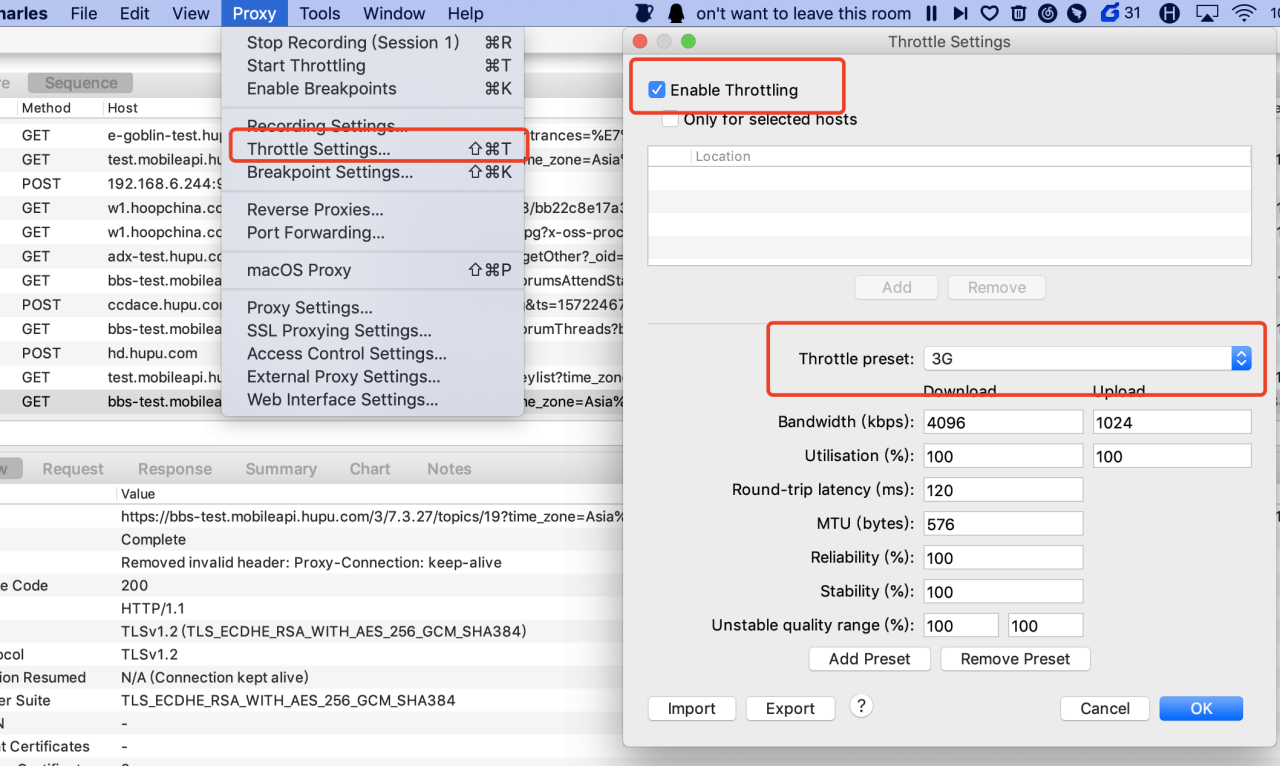
Task: Click the trash icon in menu bar
Action: click(1018, 13)
